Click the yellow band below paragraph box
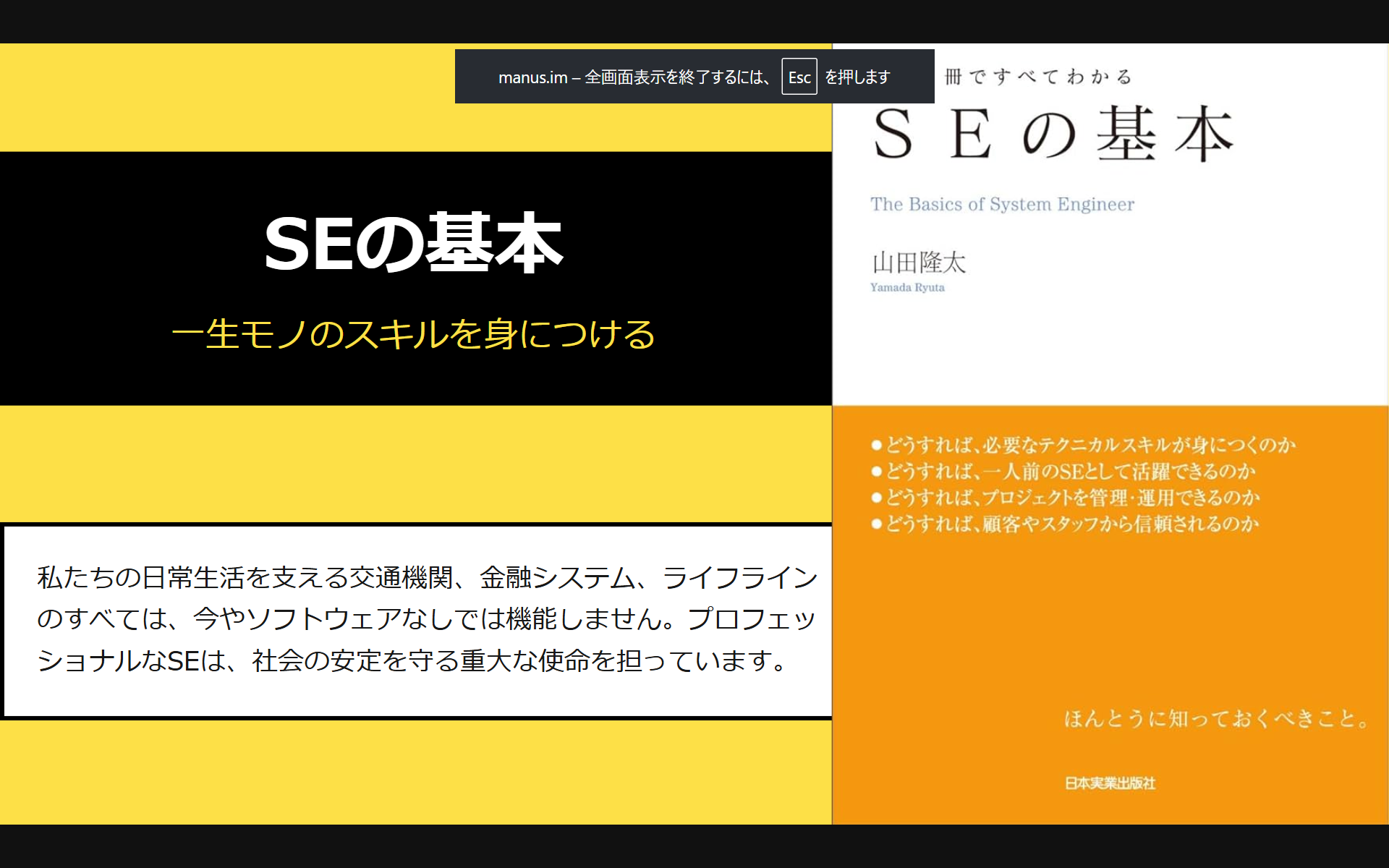 point(416,773)
